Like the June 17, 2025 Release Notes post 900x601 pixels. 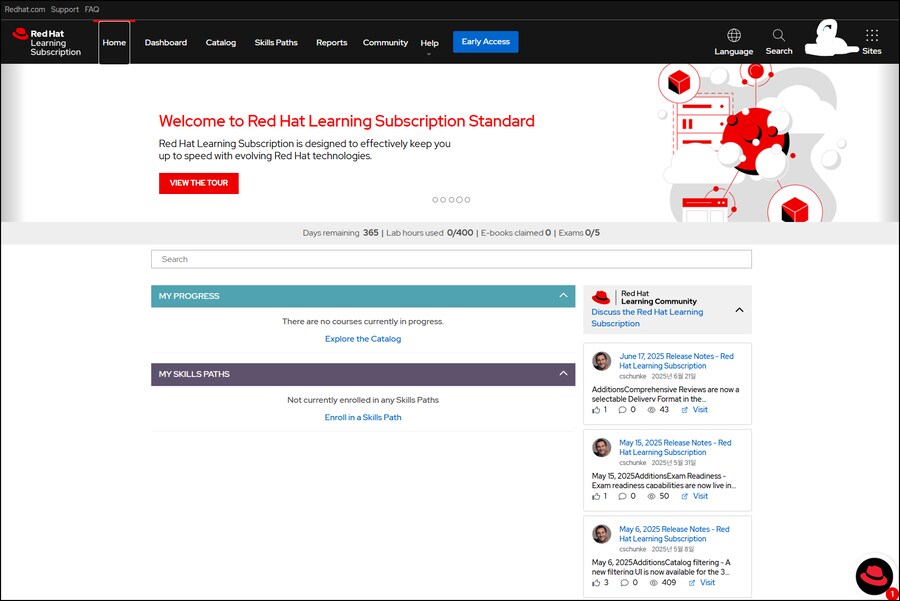pos(596,410)
